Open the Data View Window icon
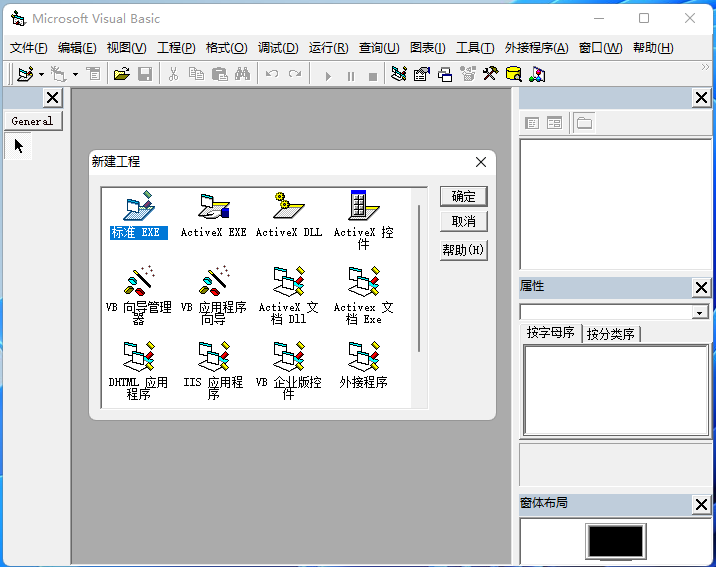 tap(514, 74)
